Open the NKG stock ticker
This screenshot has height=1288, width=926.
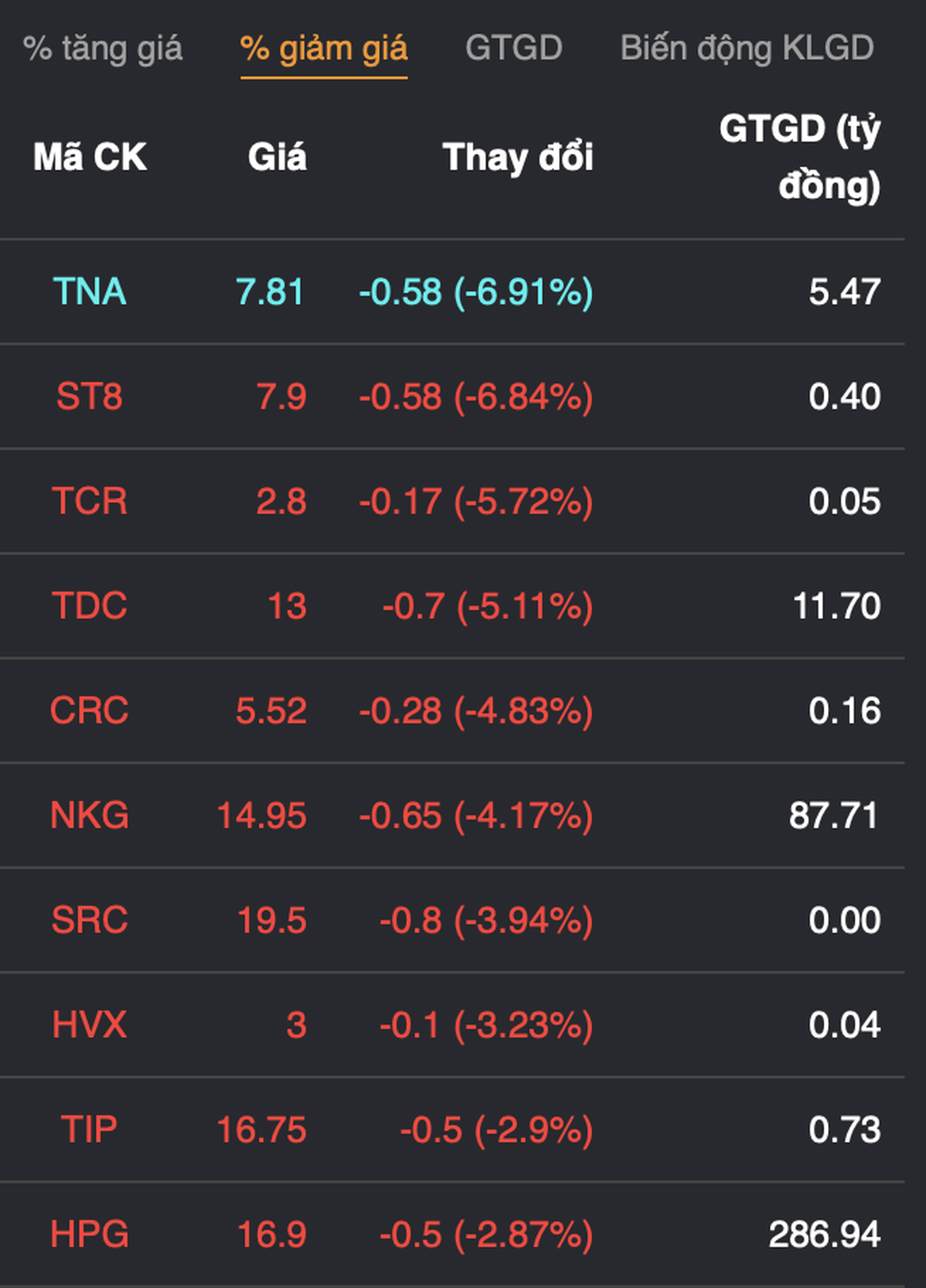coord(89,815)
